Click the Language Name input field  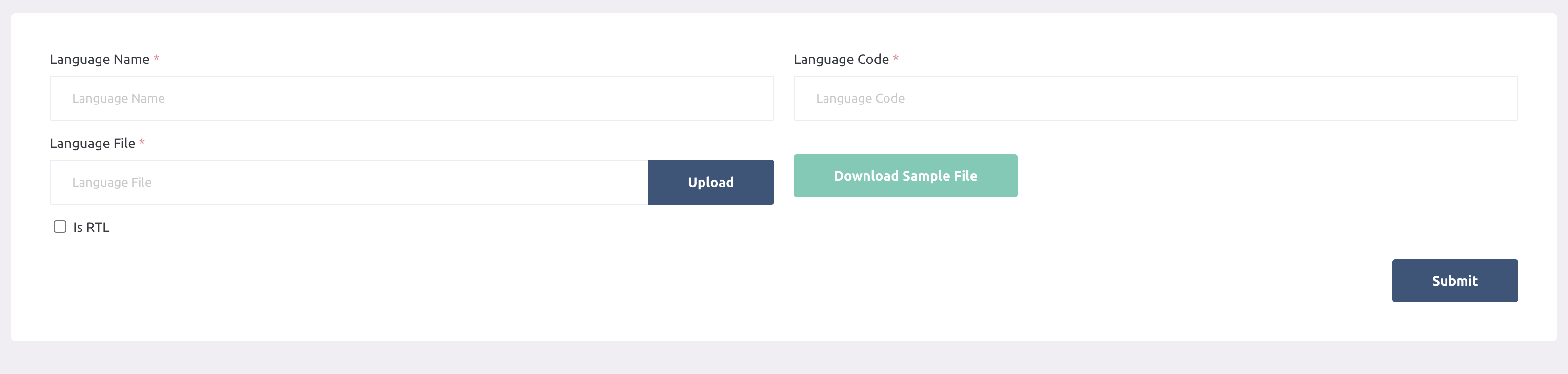411,98
